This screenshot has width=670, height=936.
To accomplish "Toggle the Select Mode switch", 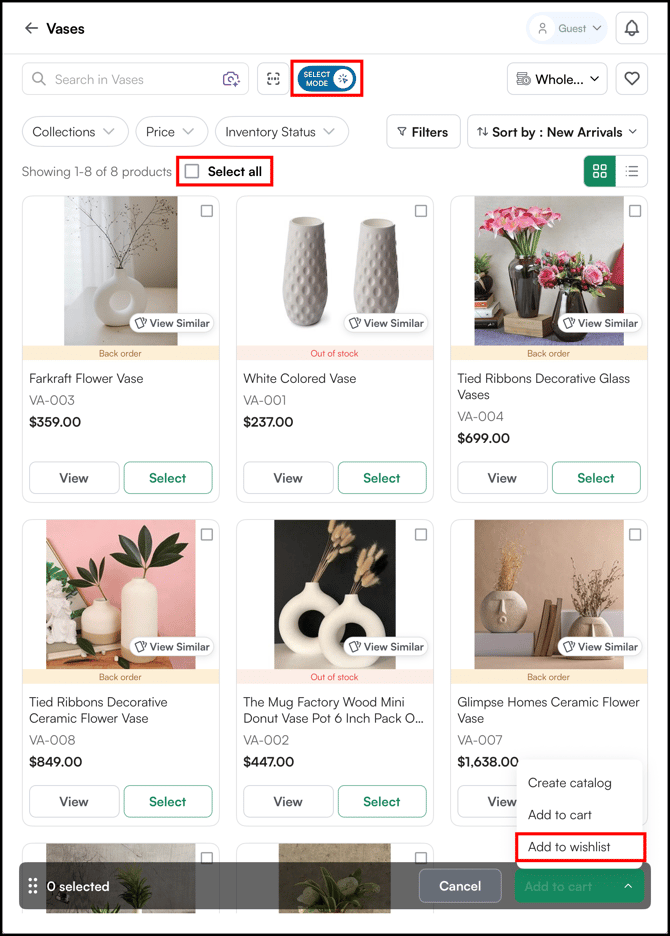I will [x=327, y=79].
